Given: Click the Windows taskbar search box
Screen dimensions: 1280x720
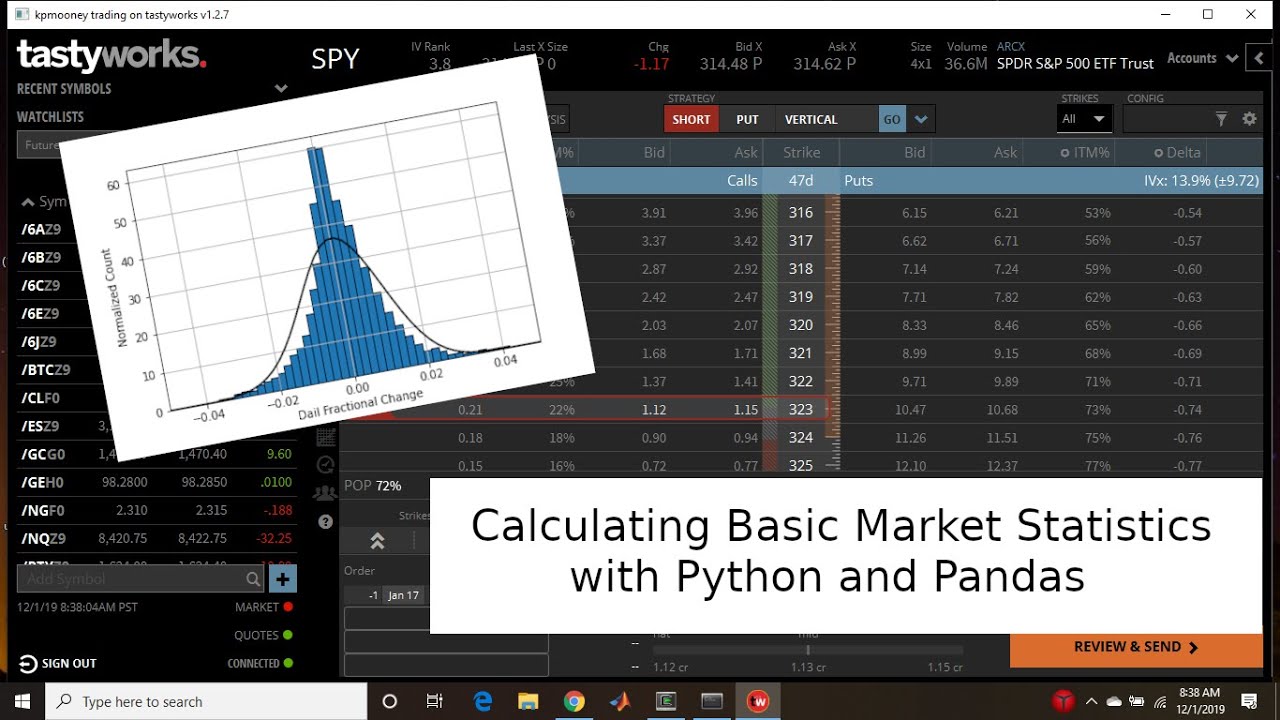Looking at the screenshot, I should [x=207, y=701].
